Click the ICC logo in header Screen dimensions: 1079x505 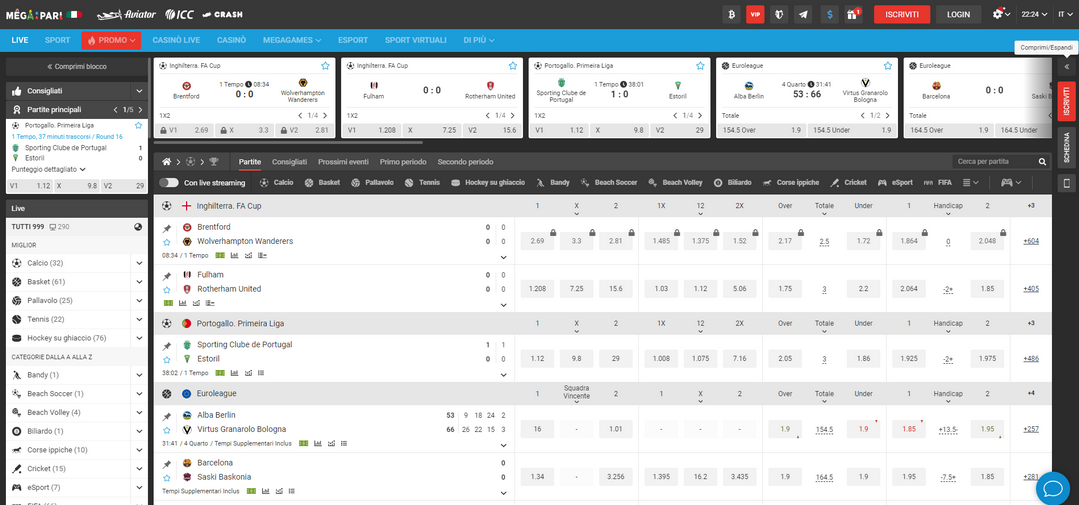(180, 14)
